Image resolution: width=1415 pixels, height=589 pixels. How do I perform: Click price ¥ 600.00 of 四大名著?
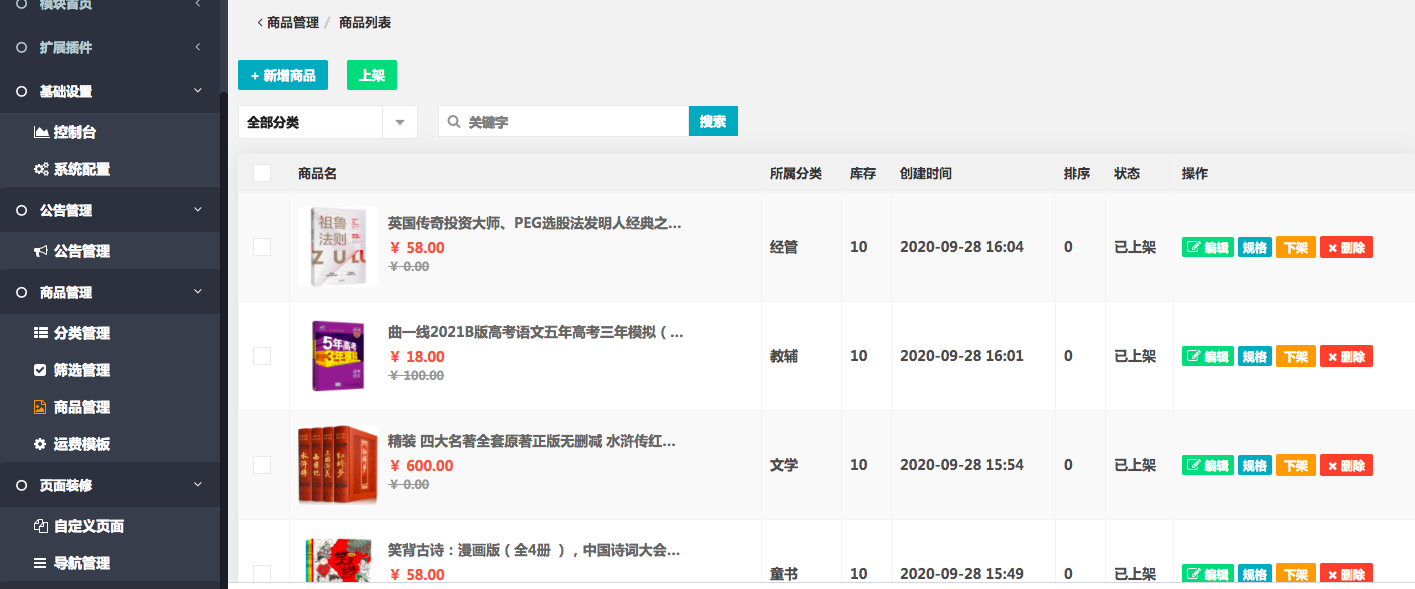[x=421, y=465]
